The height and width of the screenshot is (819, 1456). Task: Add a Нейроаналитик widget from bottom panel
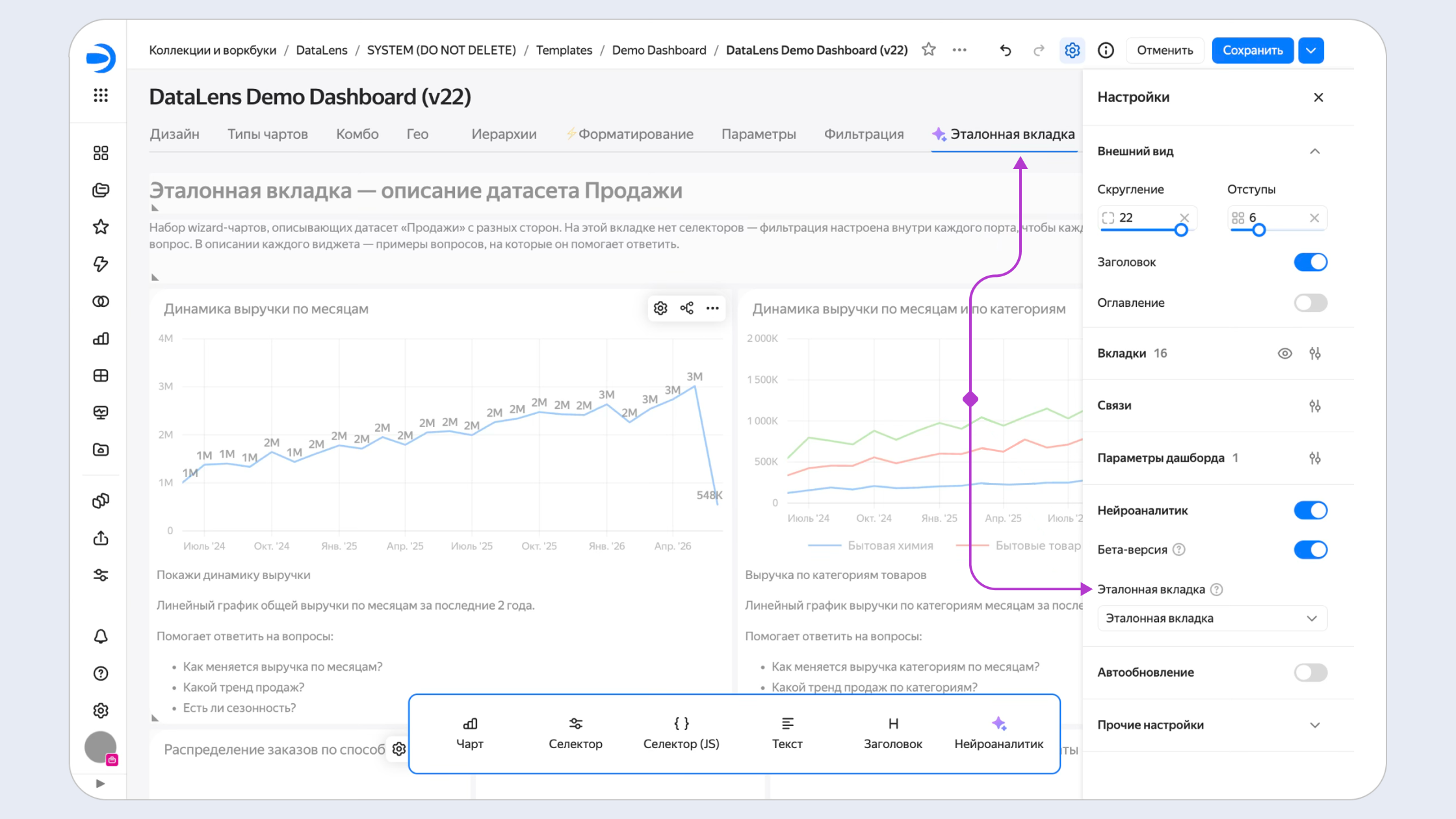coord(999,734)
